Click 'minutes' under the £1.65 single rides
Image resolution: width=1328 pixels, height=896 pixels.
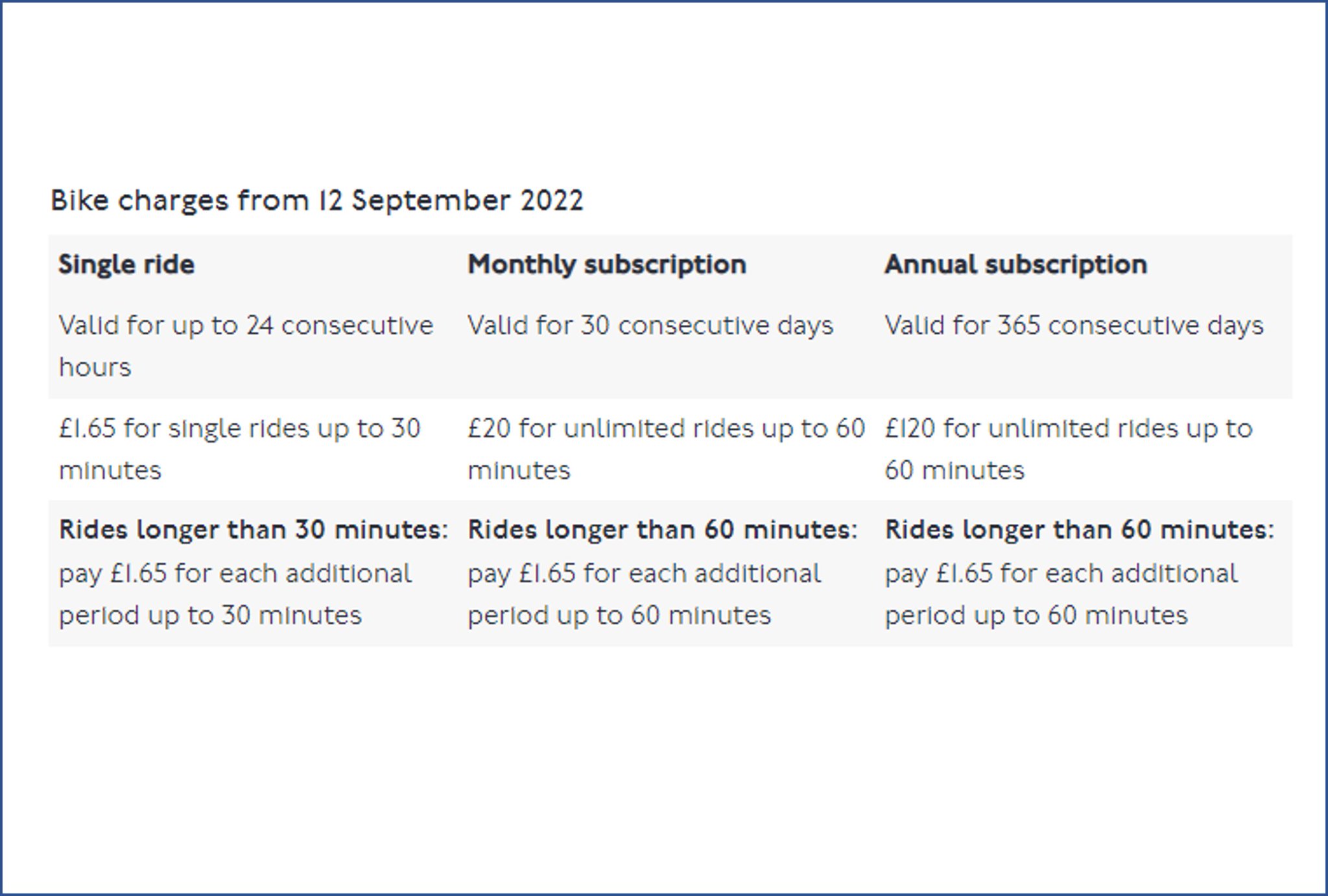click(x=110, y=471)
